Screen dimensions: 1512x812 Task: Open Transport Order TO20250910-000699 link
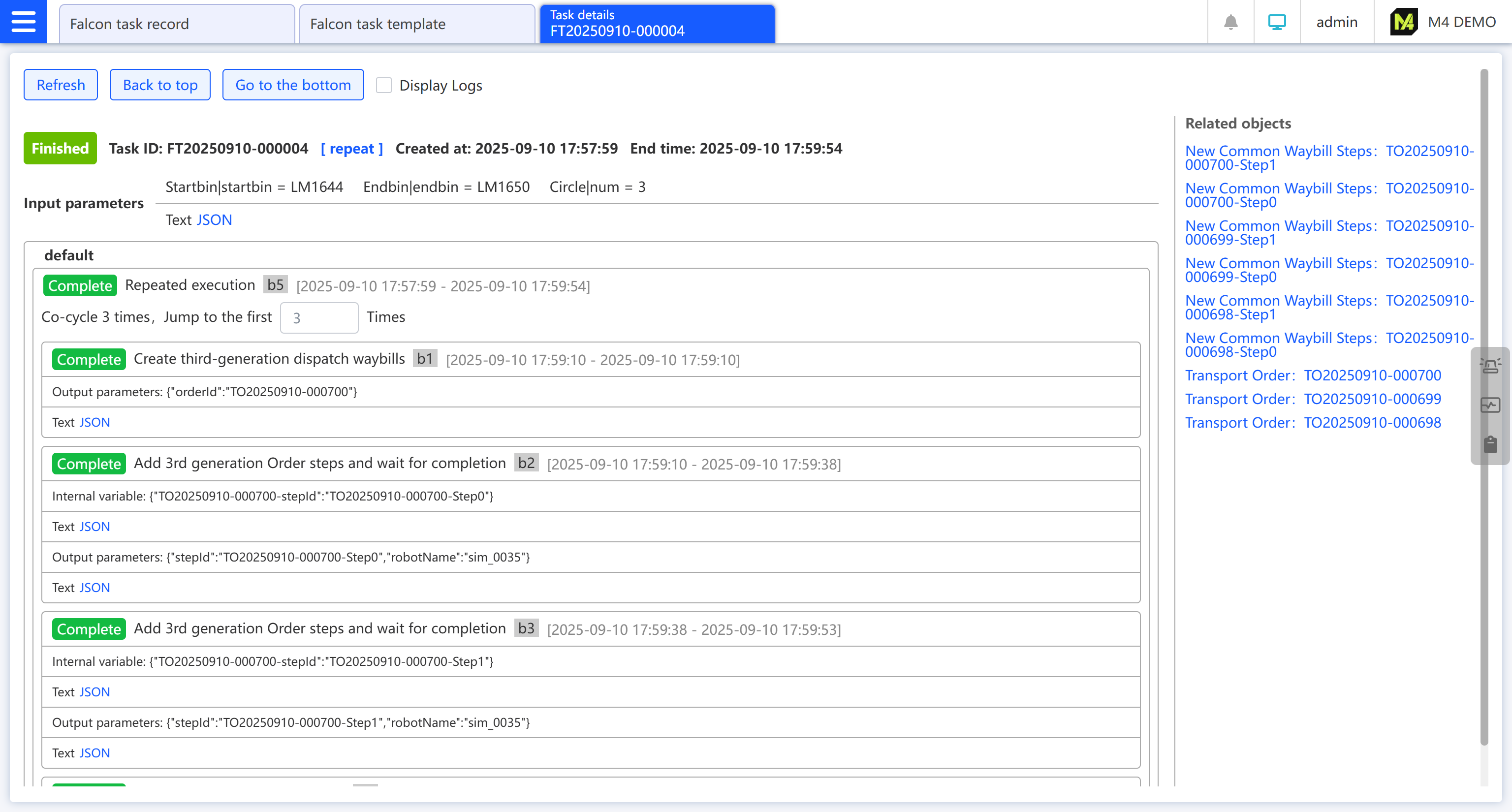pos(1313,399)
